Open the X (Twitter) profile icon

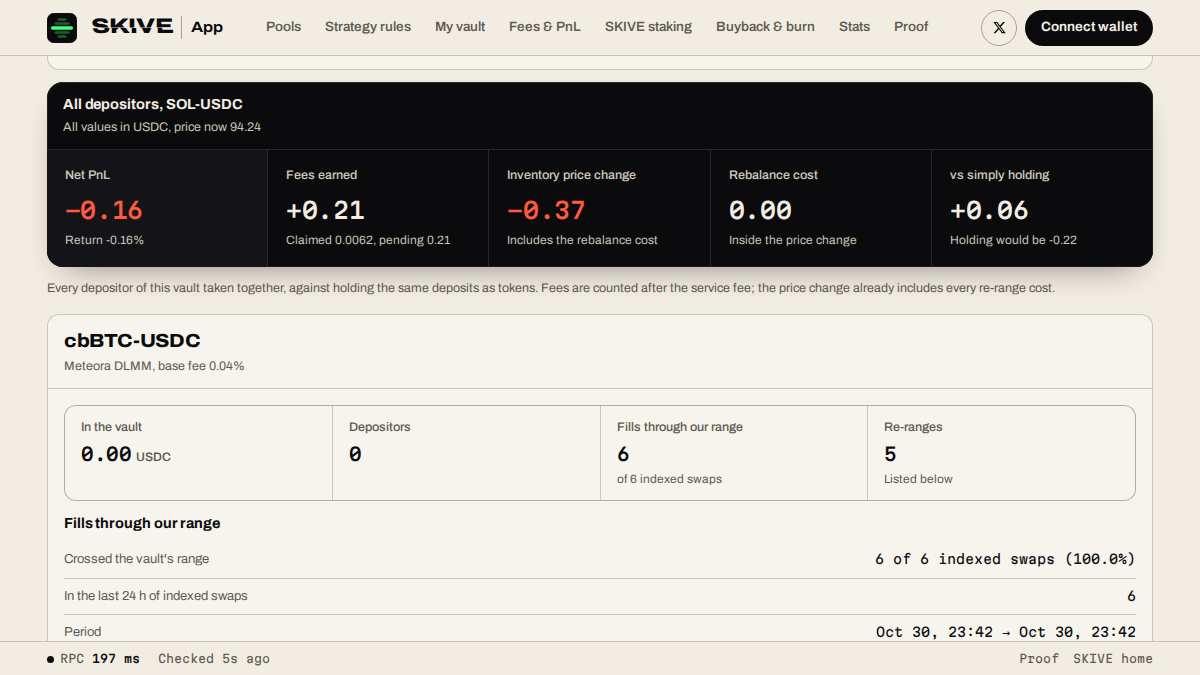click(x=999, y=28)
